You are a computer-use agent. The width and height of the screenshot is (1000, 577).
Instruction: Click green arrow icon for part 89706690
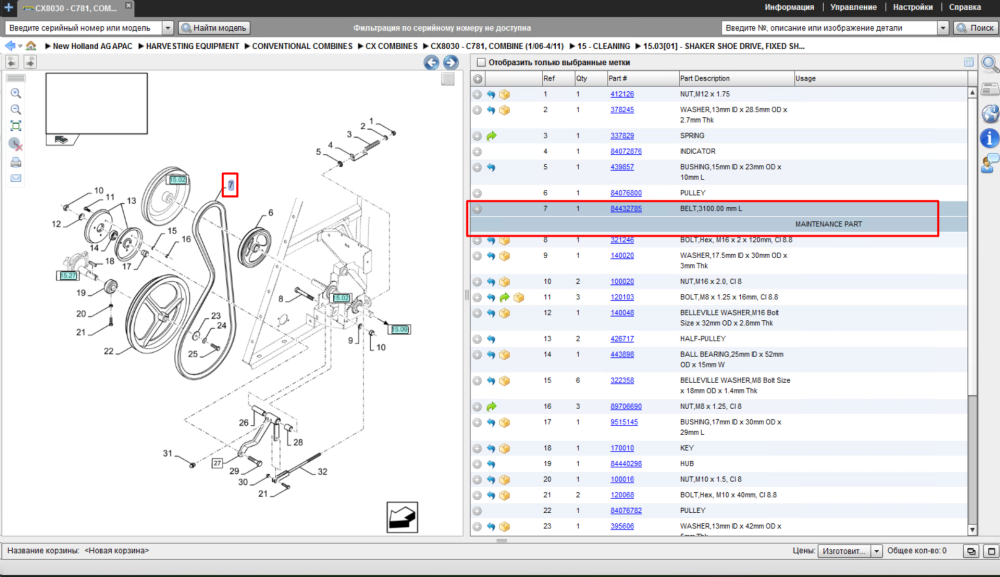(x=491, y=407)
